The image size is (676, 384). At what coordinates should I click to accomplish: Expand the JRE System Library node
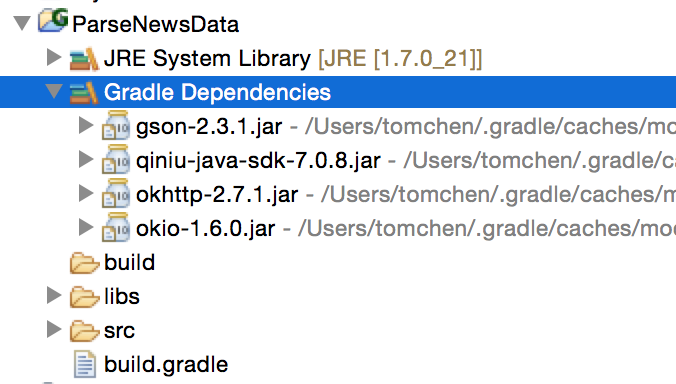coord(54,57)
